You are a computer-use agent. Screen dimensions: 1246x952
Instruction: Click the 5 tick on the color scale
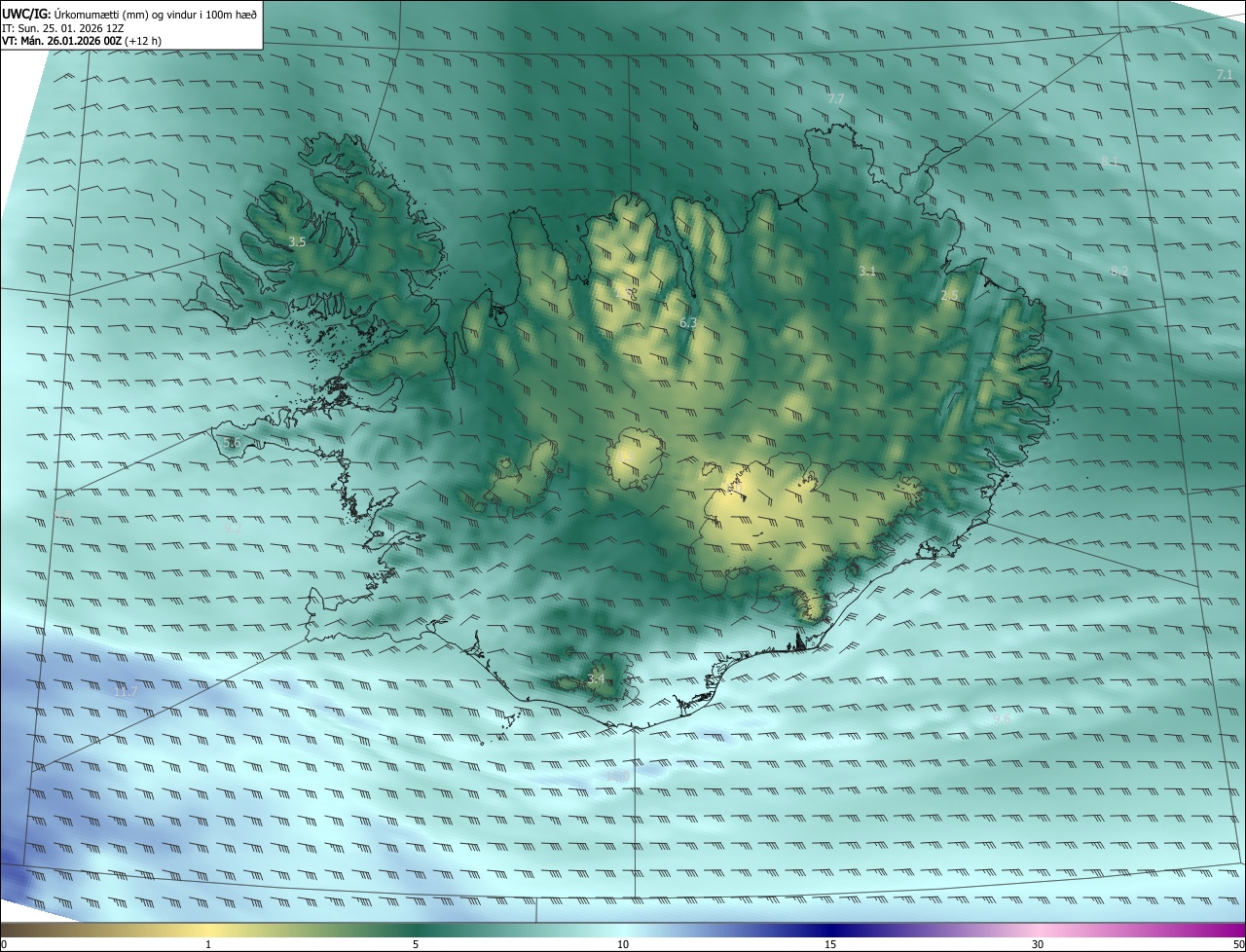coord(416,945)
